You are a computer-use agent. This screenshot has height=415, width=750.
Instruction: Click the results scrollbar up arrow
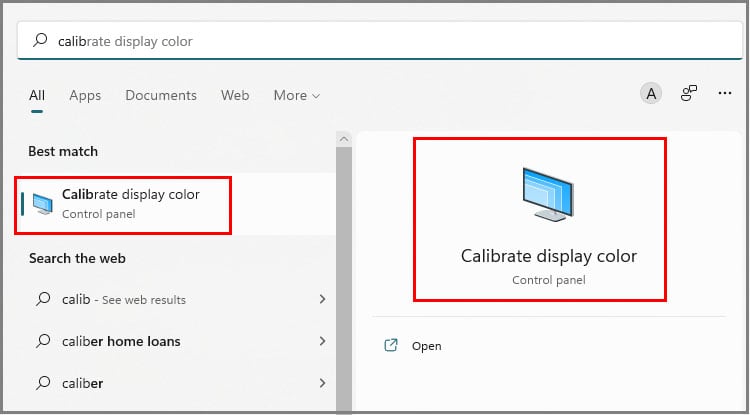(343, 139)
